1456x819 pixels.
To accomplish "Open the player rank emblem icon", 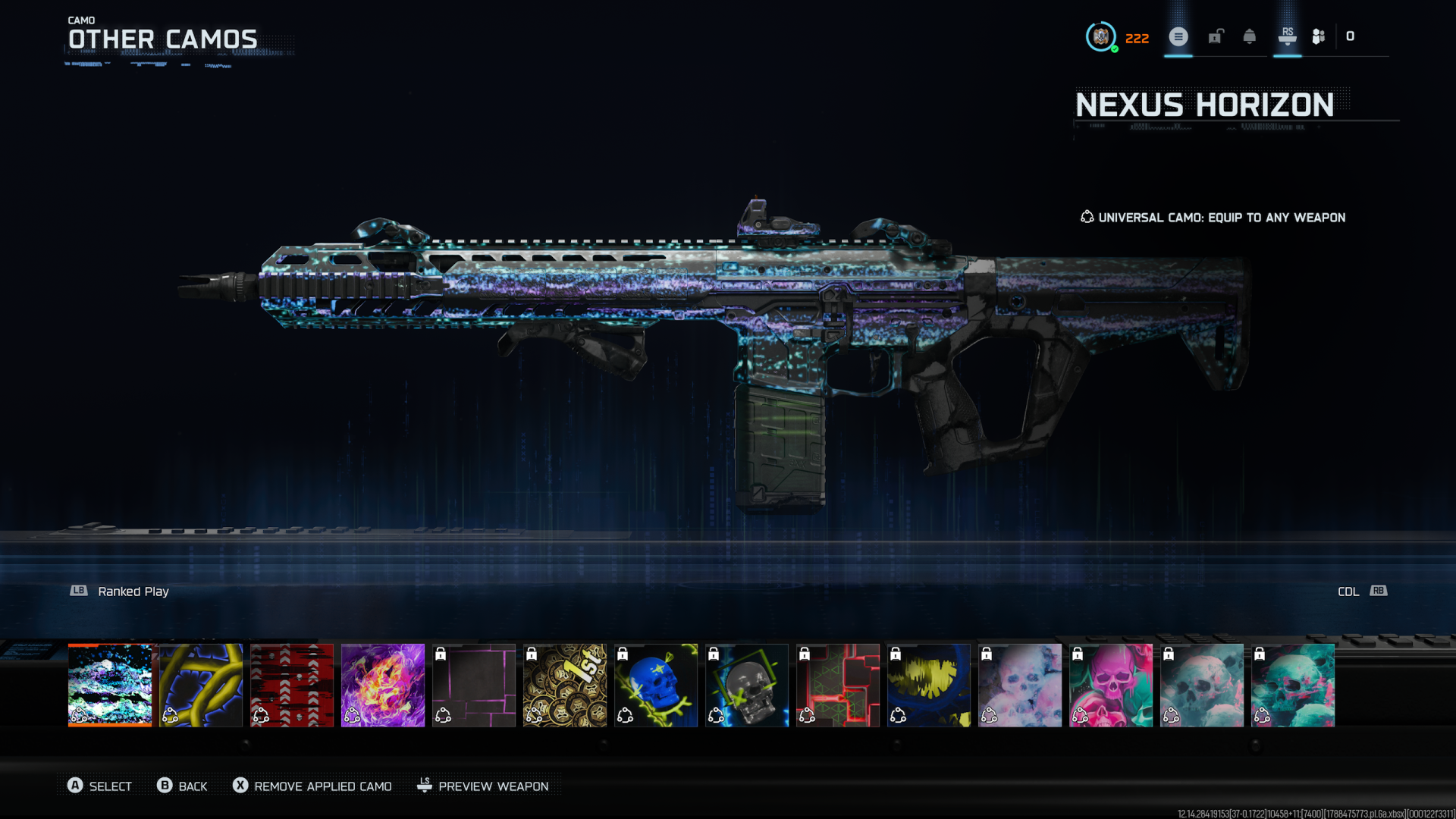I will pos(1101,36).
